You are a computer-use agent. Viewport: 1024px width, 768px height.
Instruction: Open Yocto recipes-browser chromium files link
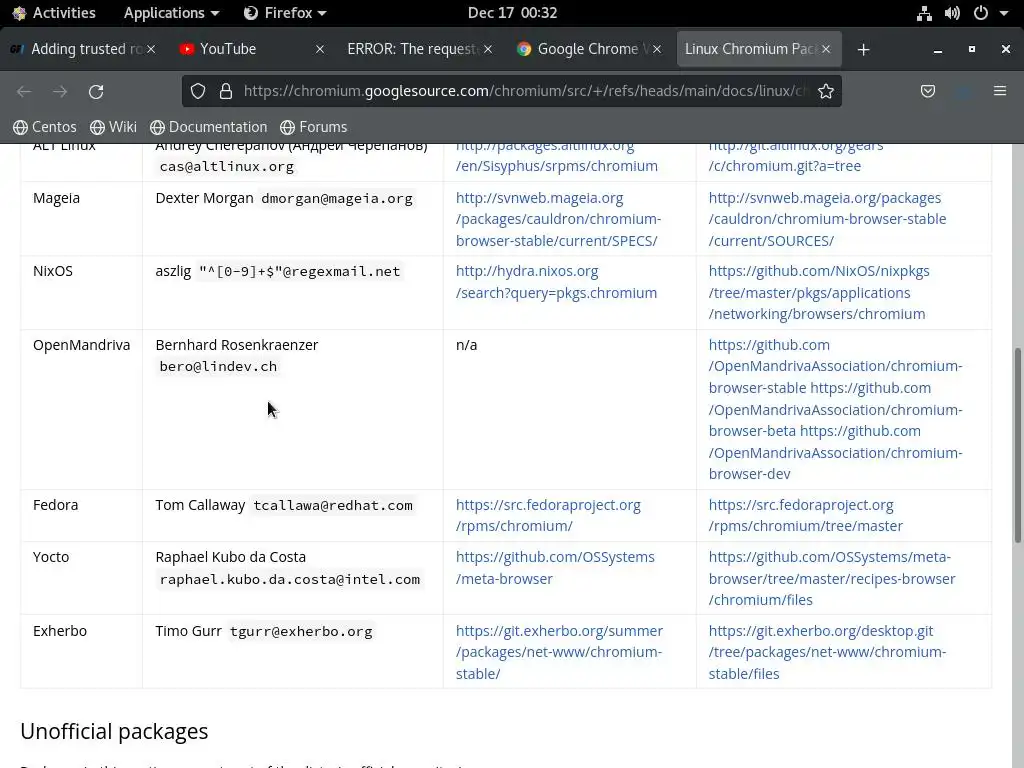832,579
